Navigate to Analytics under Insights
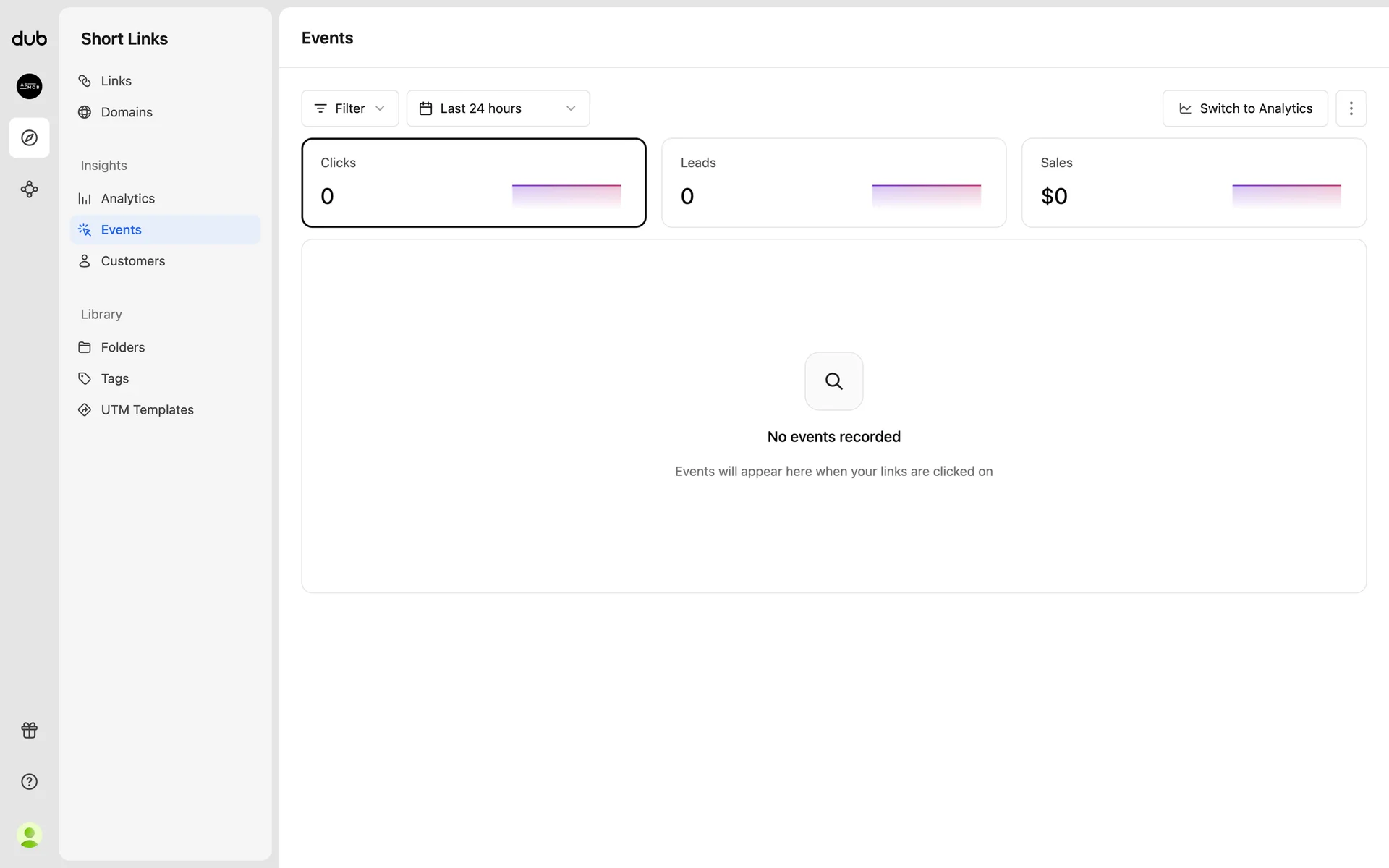1389x868 pixels. point(127,198)
